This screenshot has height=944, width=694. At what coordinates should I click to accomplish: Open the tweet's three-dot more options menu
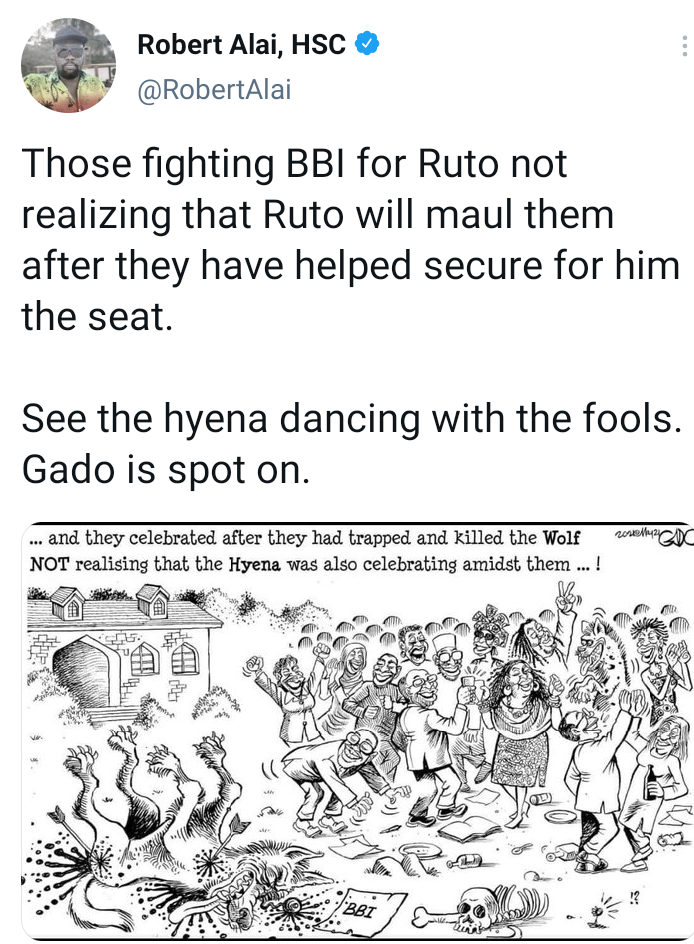[684, 46]
